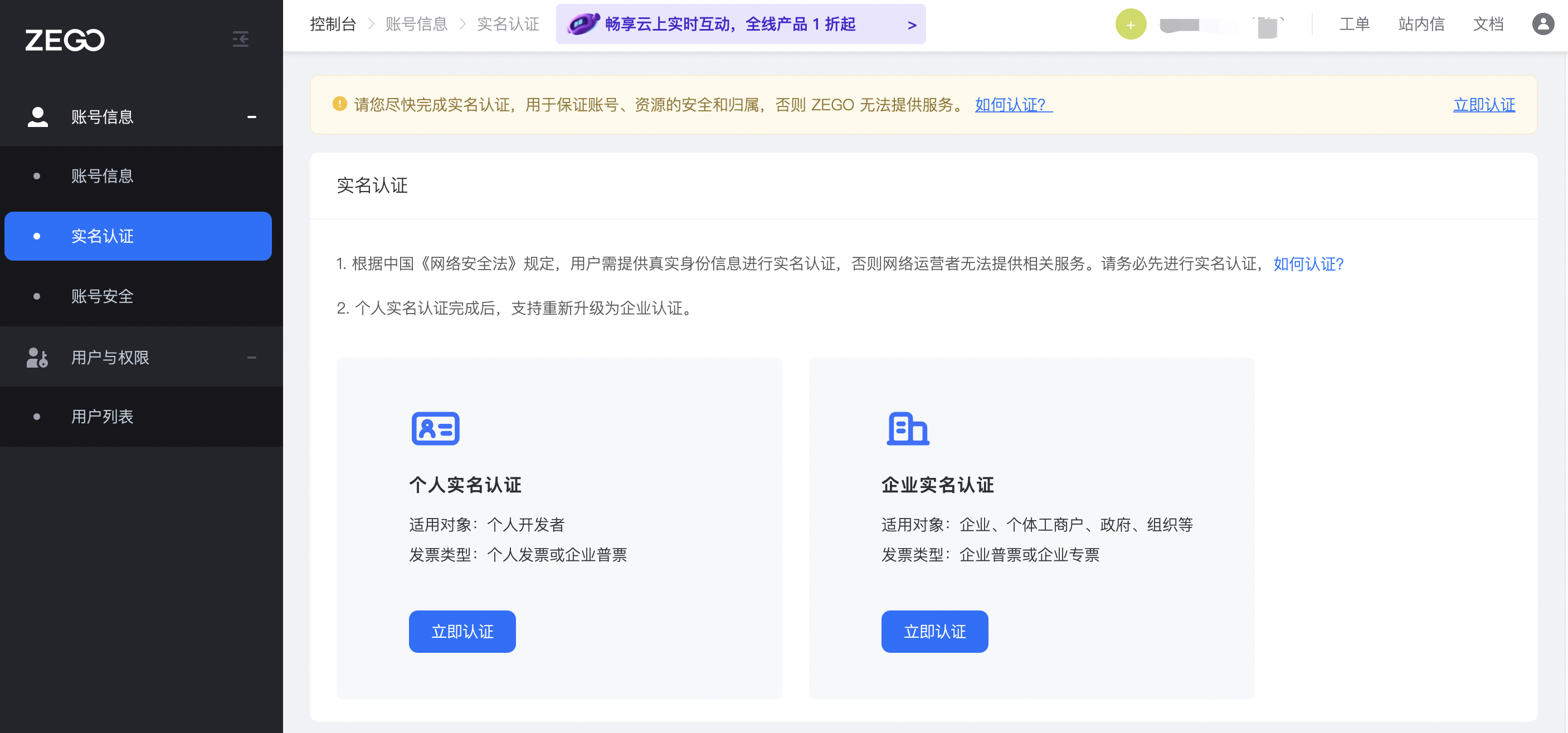Open 用户列表 in the sidebar
The image size is (1568, 733).
pyautogui.click(x=103, y=417)
